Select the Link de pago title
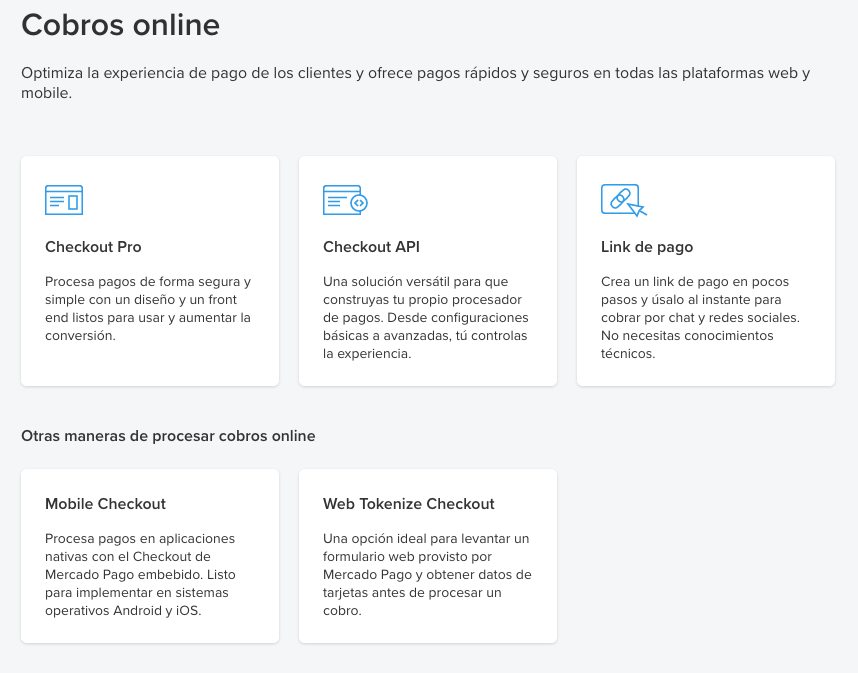Viewport: 858px width, 673px height. click(x=646, y=247)
